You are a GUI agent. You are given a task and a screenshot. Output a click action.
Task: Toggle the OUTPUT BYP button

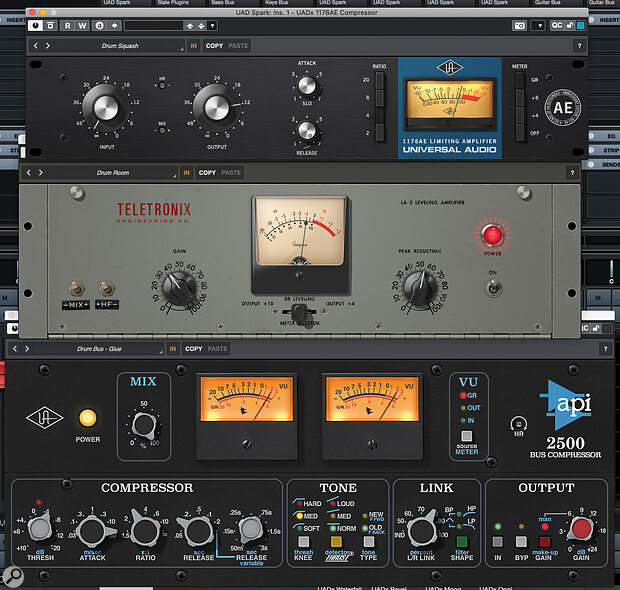tap(521, 541)
